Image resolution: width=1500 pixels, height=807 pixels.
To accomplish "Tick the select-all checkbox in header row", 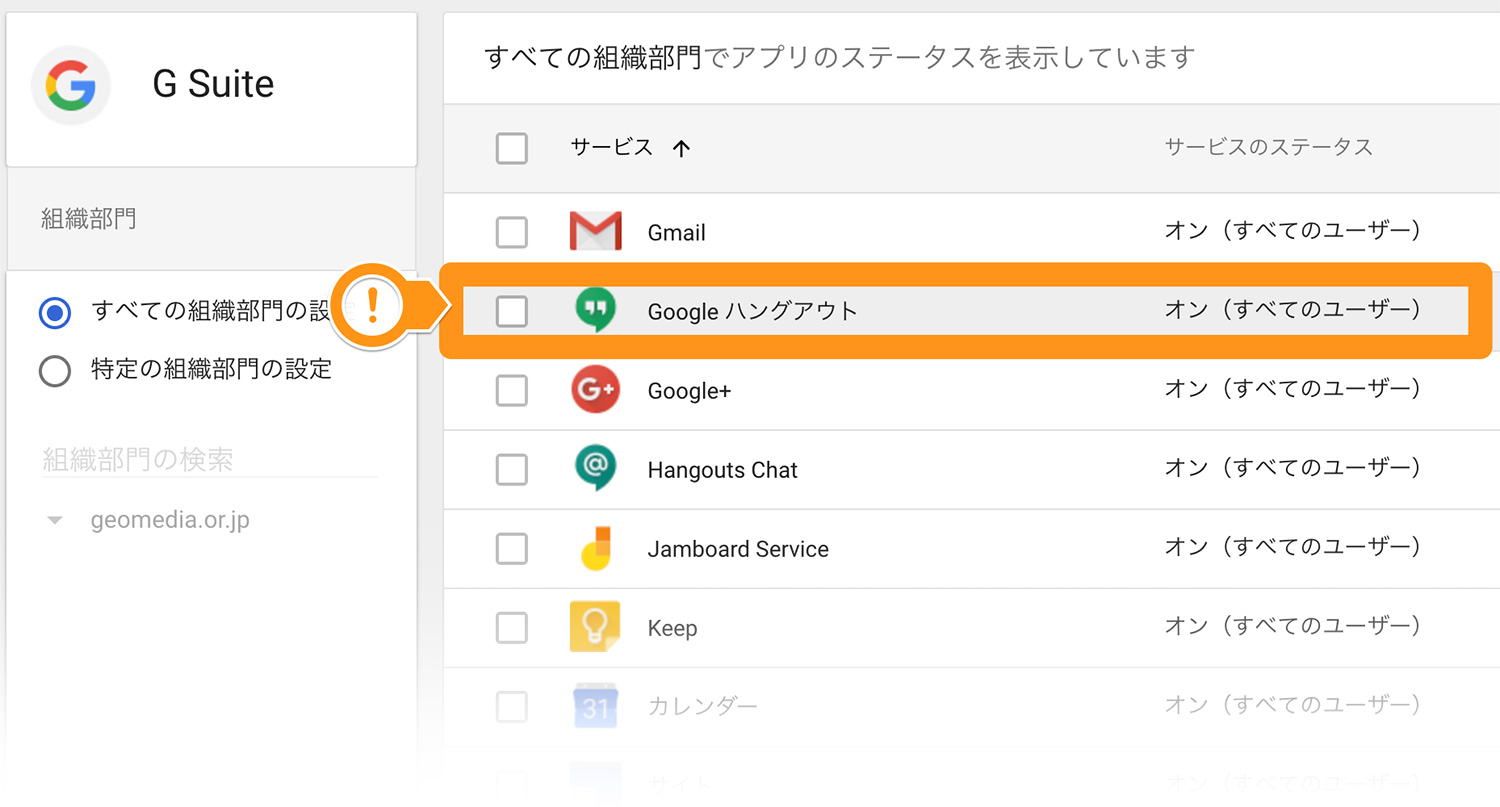I will coord(512,149).
